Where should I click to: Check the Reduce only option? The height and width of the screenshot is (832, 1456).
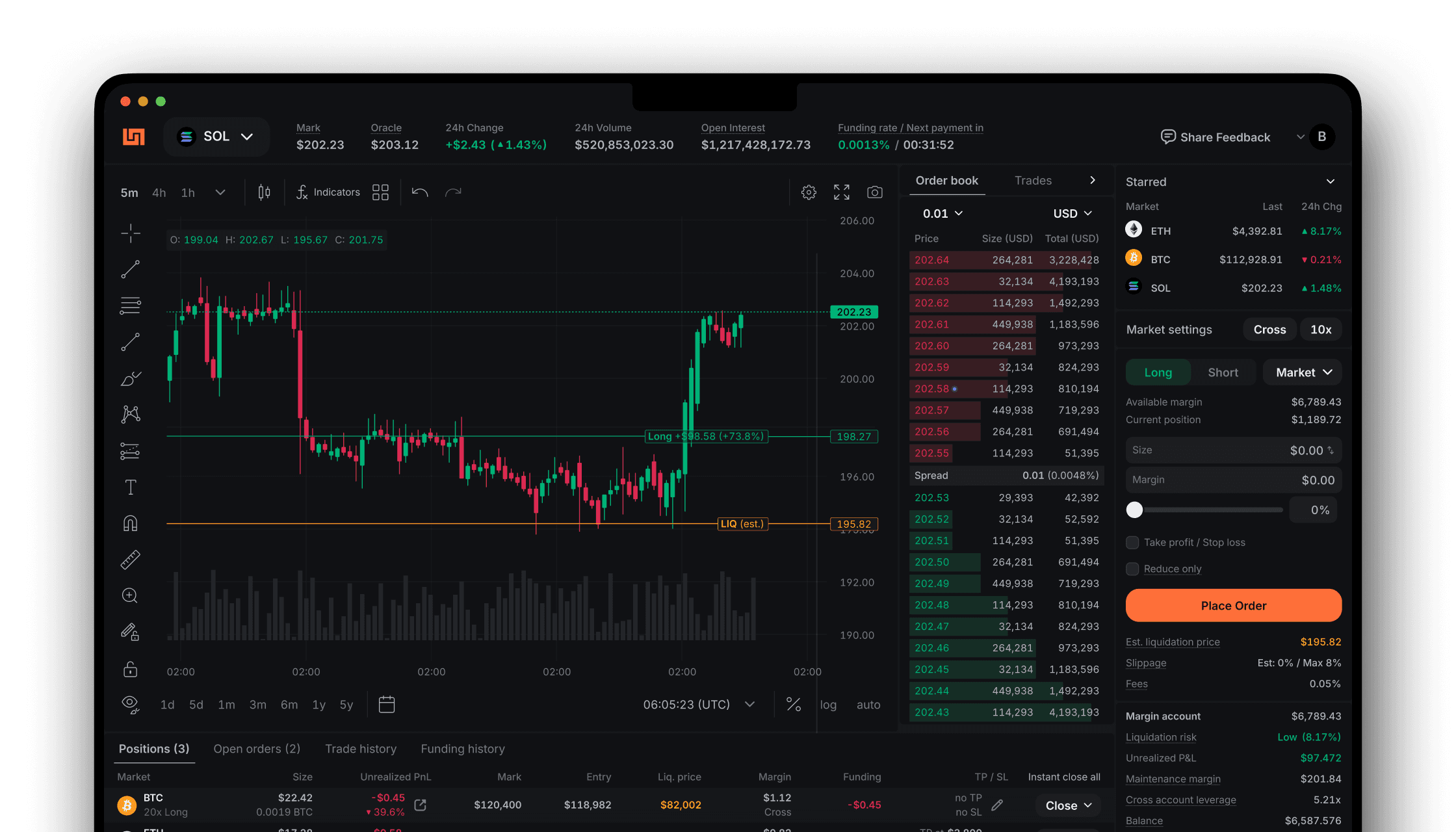(x=1133, y=569)
